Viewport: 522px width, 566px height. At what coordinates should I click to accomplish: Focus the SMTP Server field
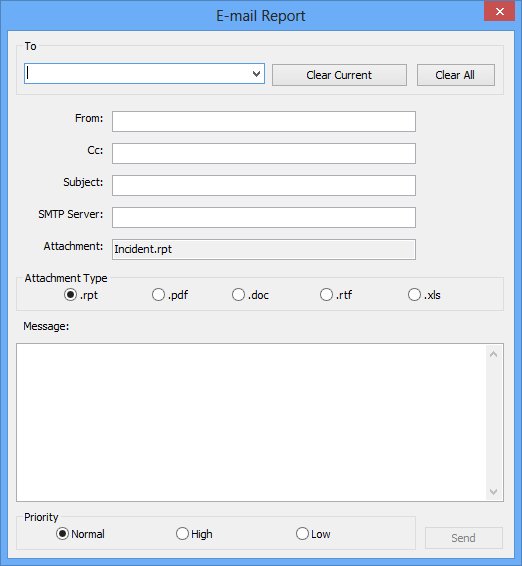click(x=264, y=217)
